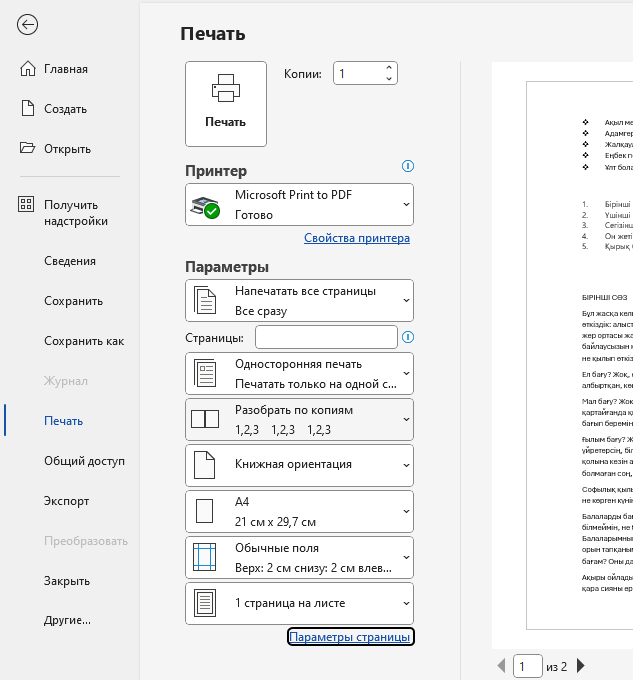633x680 pixels.
Task: Select Экспорт in the sidebar
Action: coord(66,501)
